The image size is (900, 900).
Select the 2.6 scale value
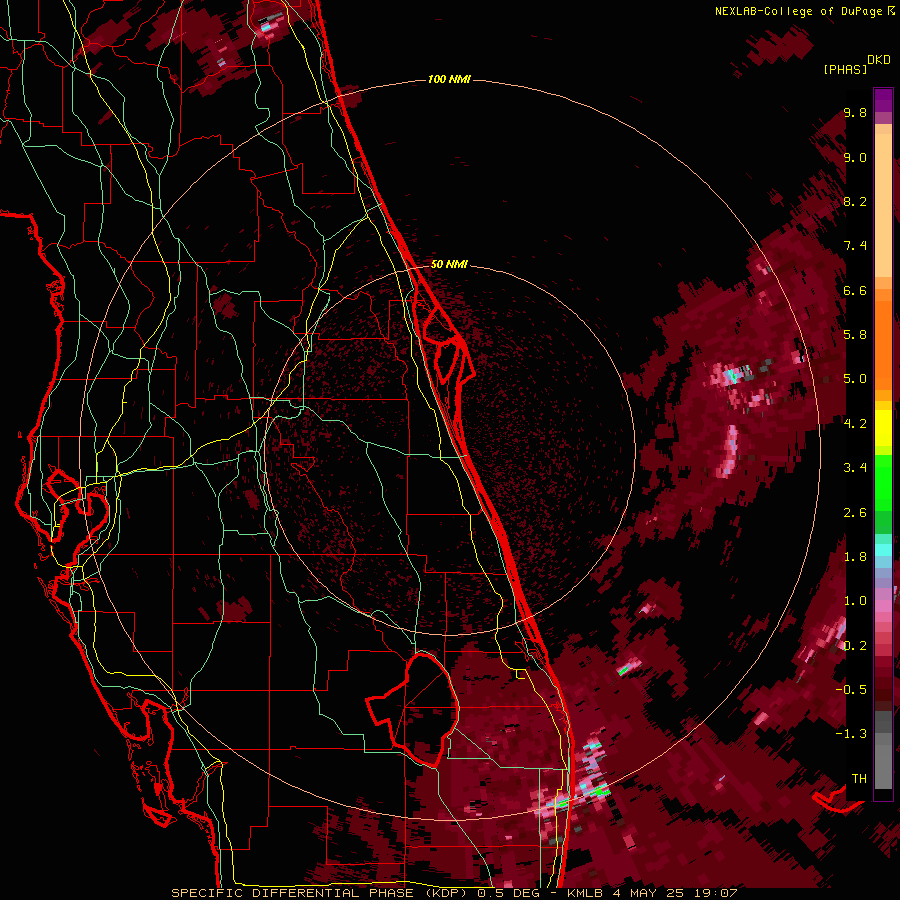(x=855, y=513)
